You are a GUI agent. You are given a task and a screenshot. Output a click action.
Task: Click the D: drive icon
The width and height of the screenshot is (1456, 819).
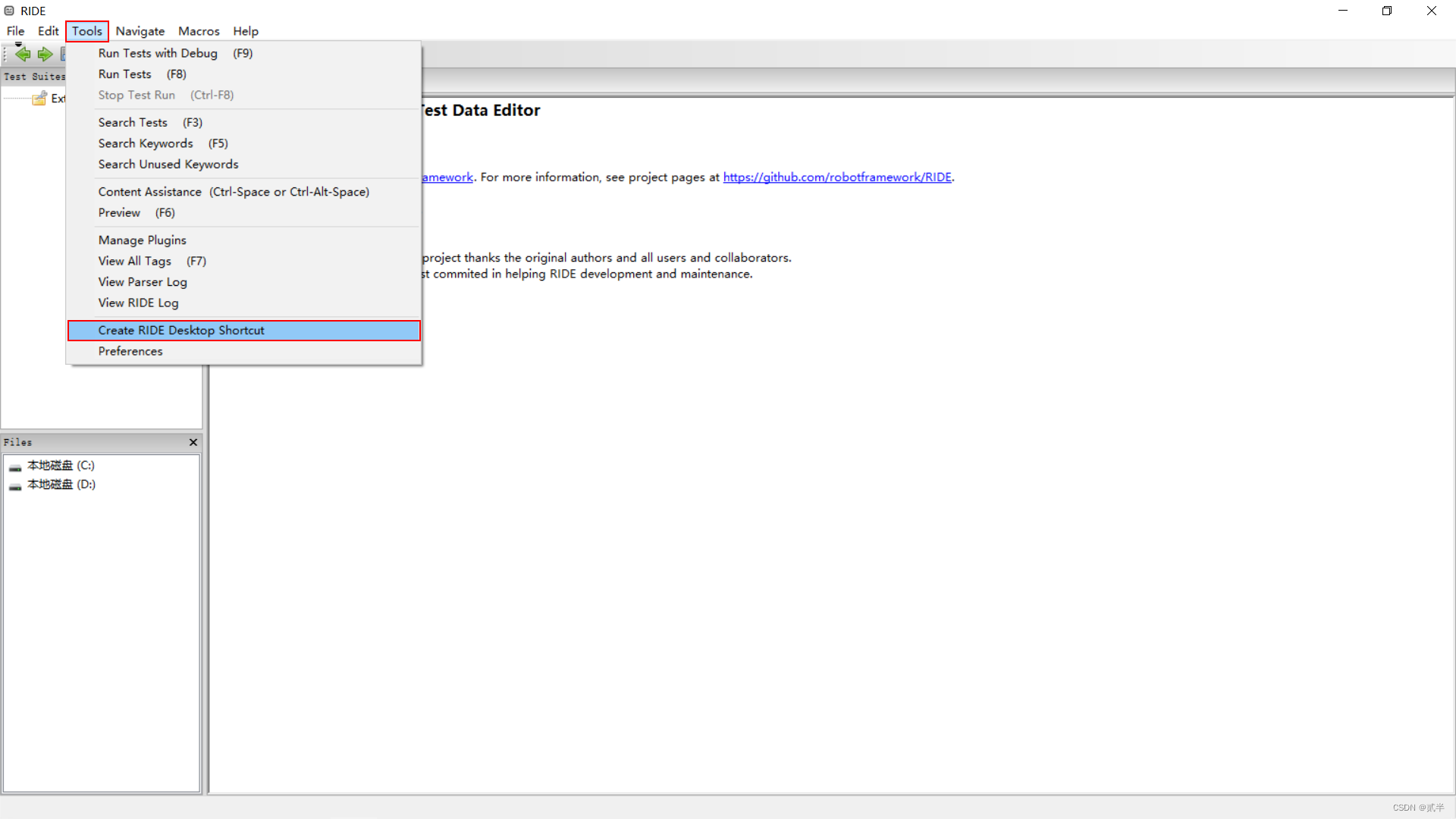coord(15,485)
